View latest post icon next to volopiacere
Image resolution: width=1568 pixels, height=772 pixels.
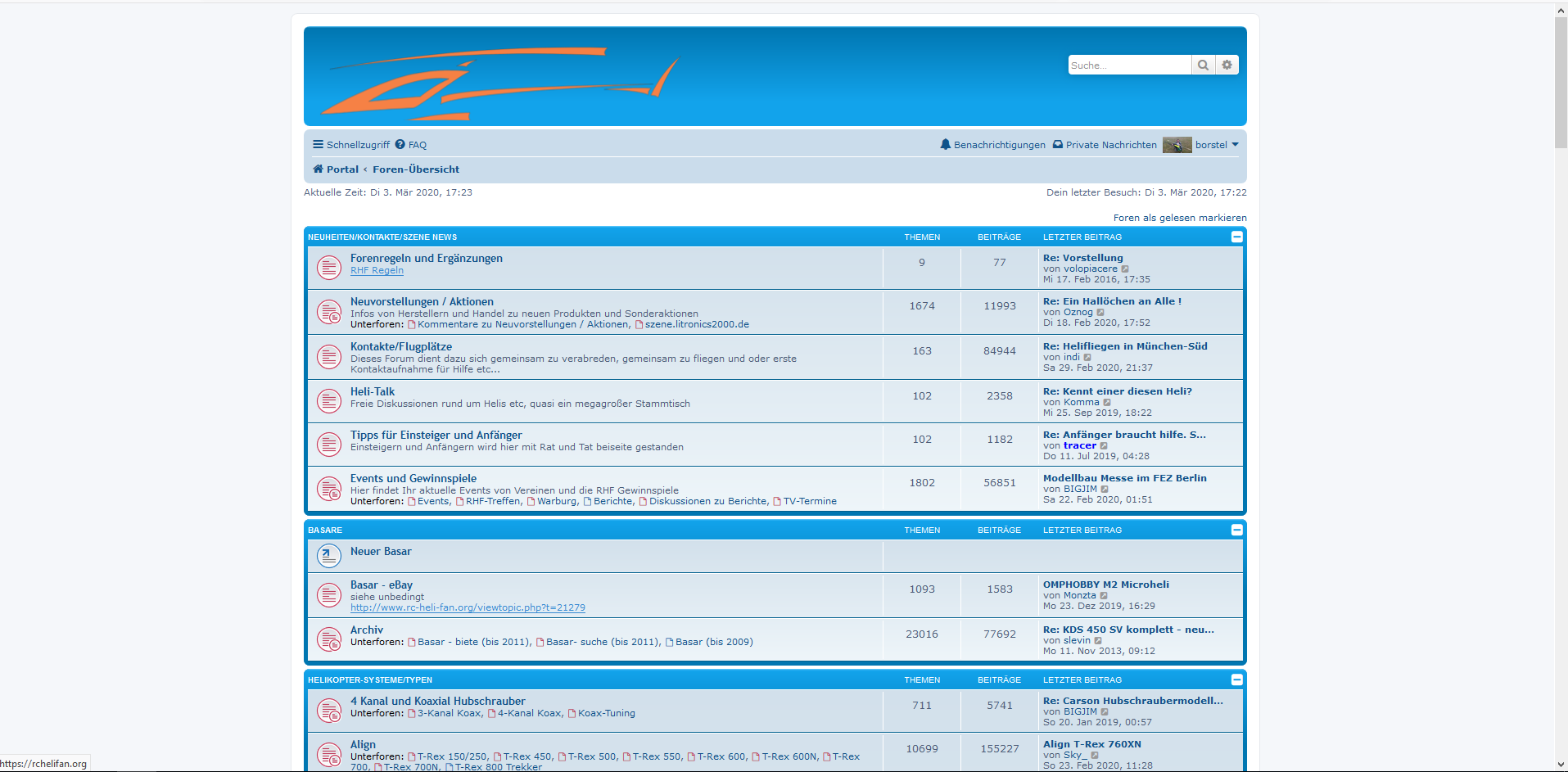pos(1125,269)
